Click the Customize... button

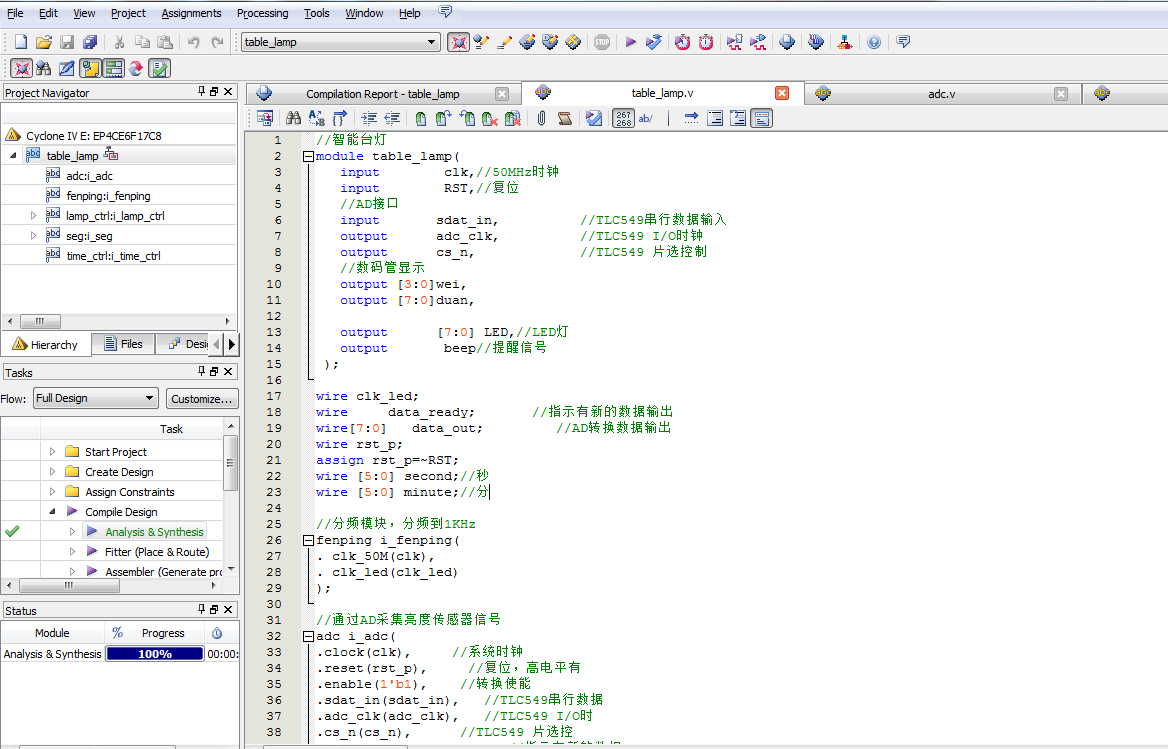pyautogui.click(x=202, y=398)
